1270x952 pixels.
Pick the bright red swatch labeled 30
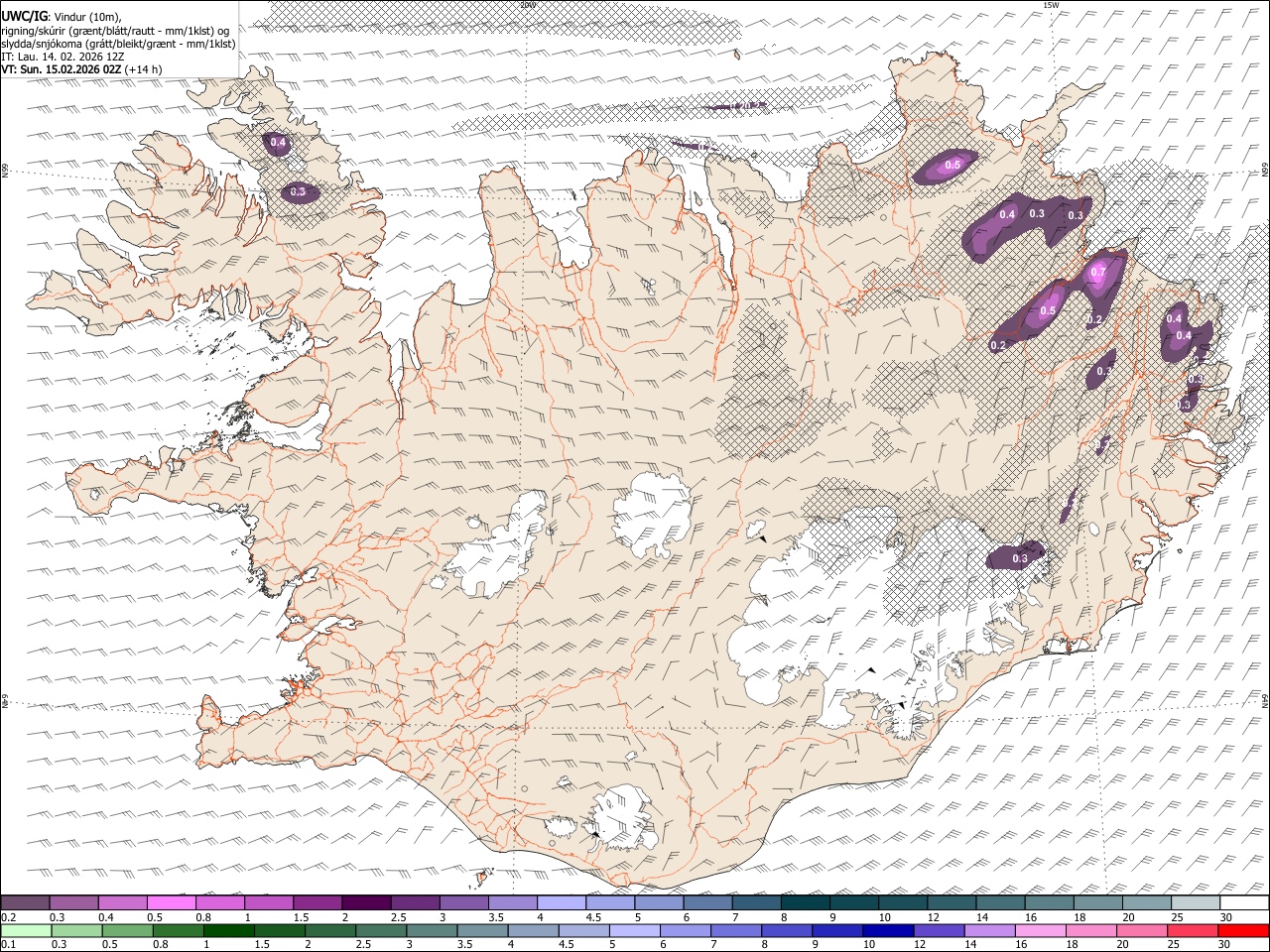1243,930
